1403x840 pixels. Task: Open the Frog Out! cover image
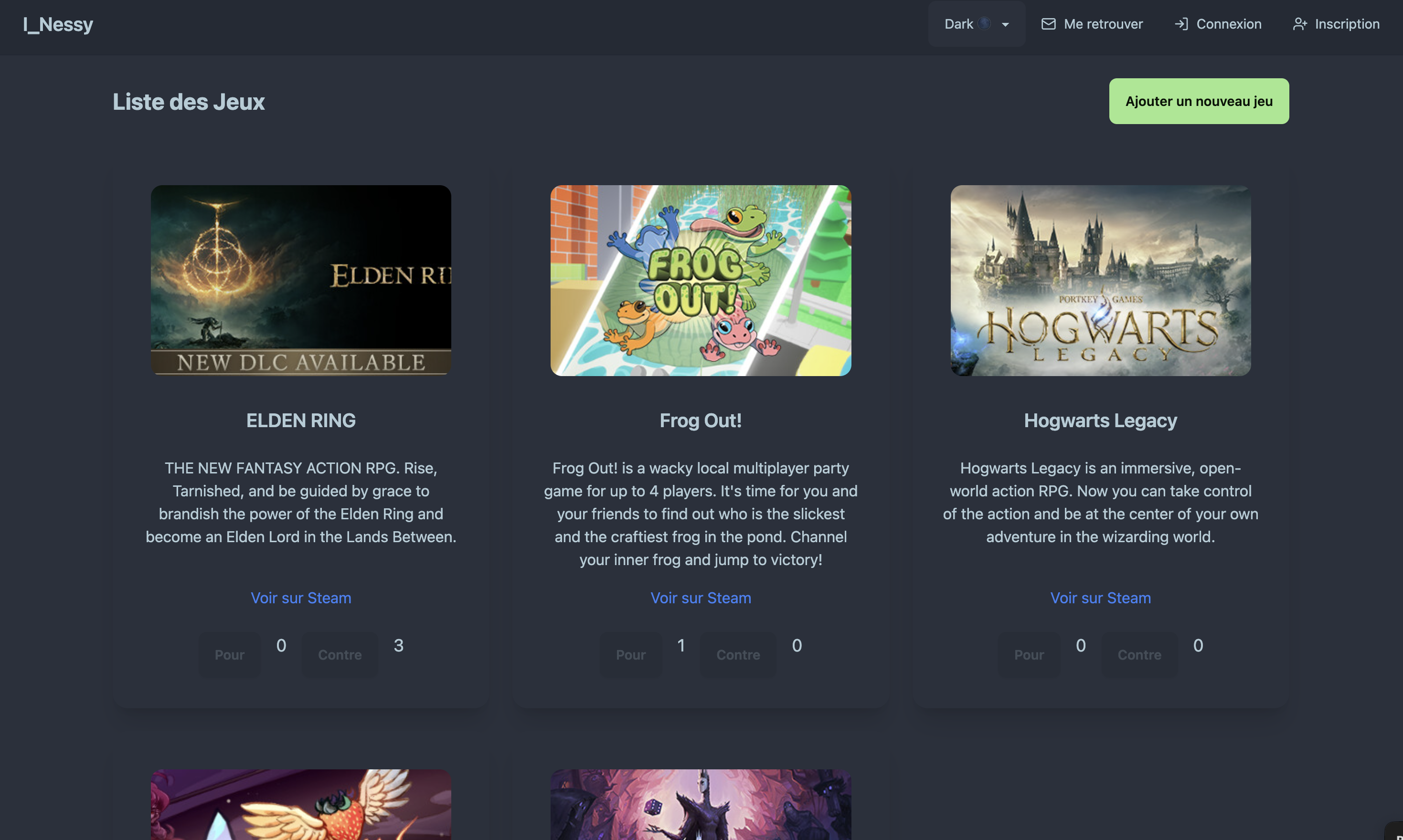701,280
